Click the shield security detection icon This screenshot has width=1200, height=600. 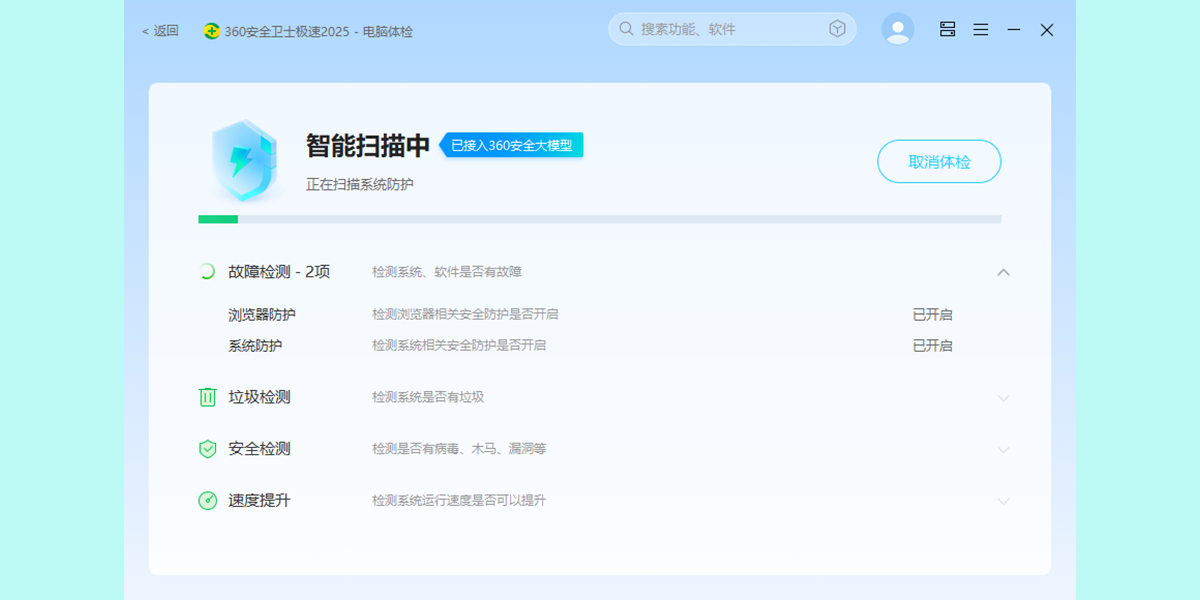click(208, 449)
